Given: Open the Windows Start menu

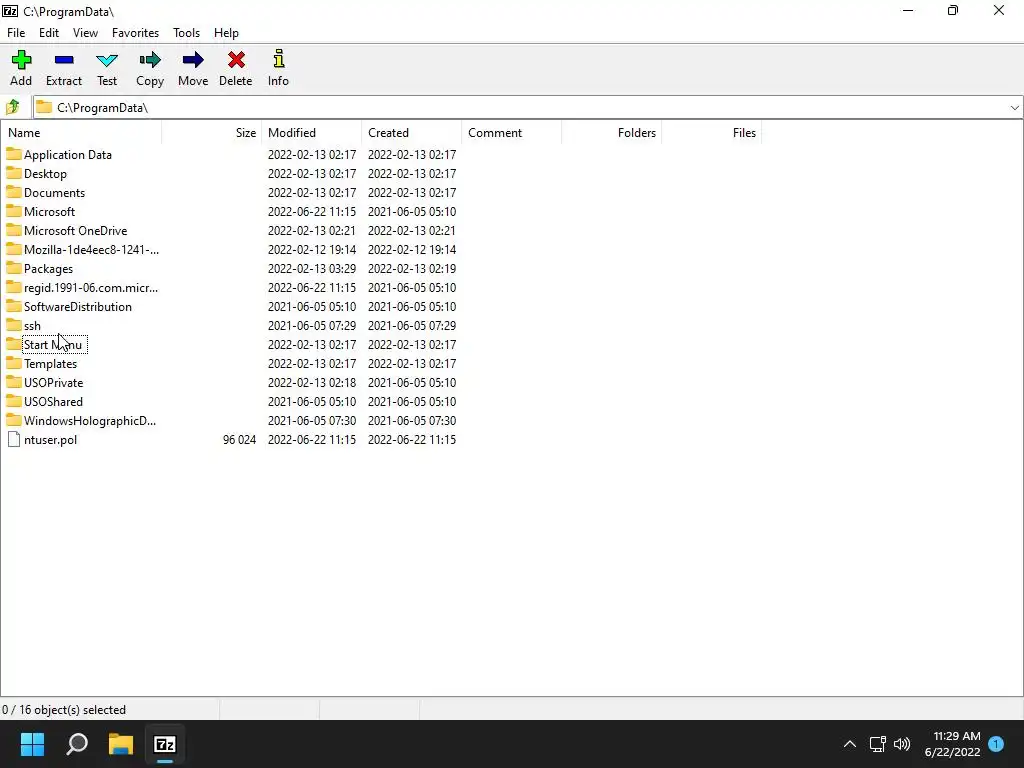Looking at the screenshot, I should [33, 744].
